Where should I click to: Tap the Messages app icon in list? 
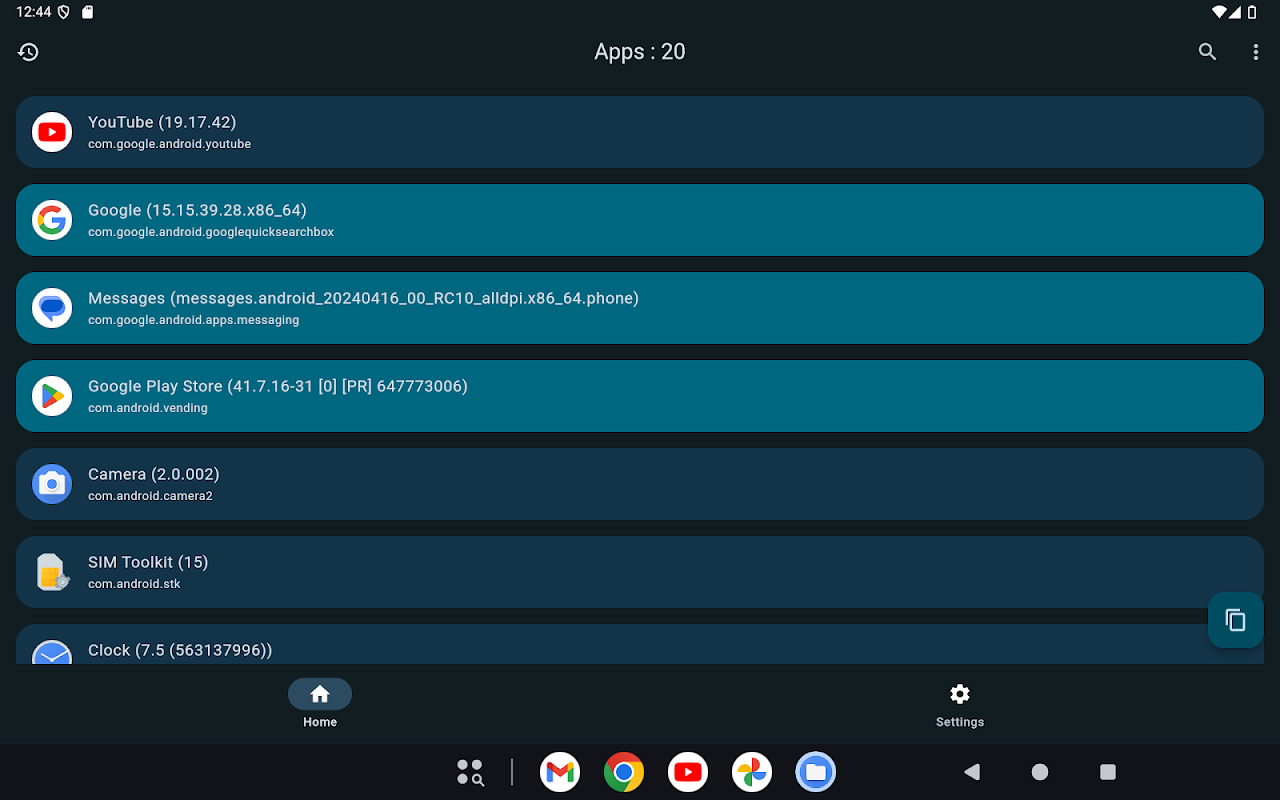pyautogui.click(x=52, y=308)
